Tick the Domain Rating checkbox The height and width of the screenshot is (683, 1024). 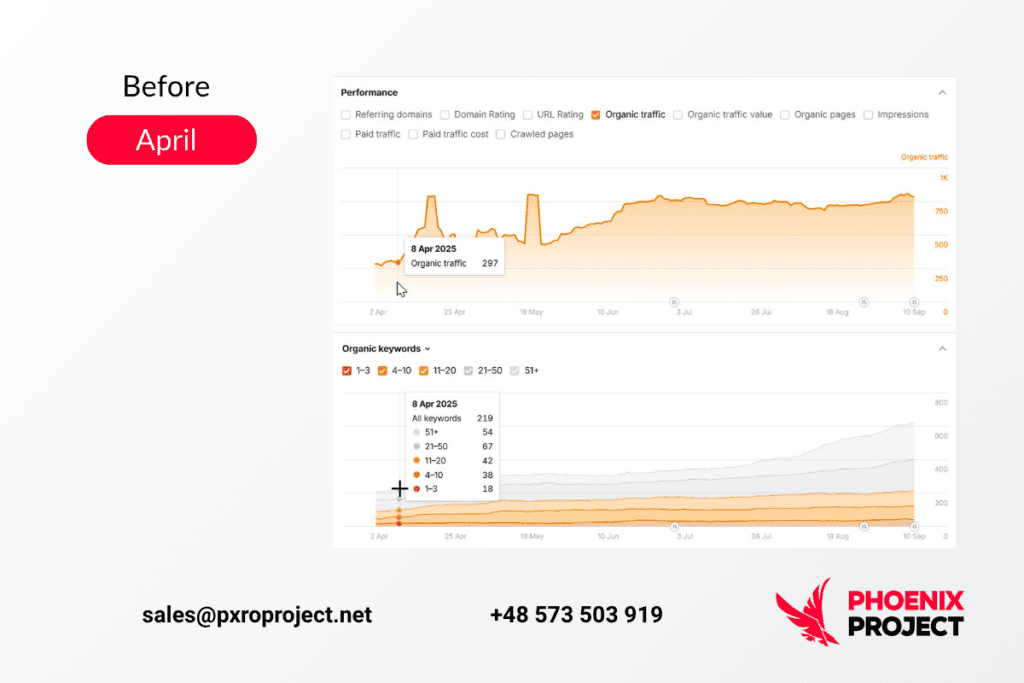pos(445,115)
